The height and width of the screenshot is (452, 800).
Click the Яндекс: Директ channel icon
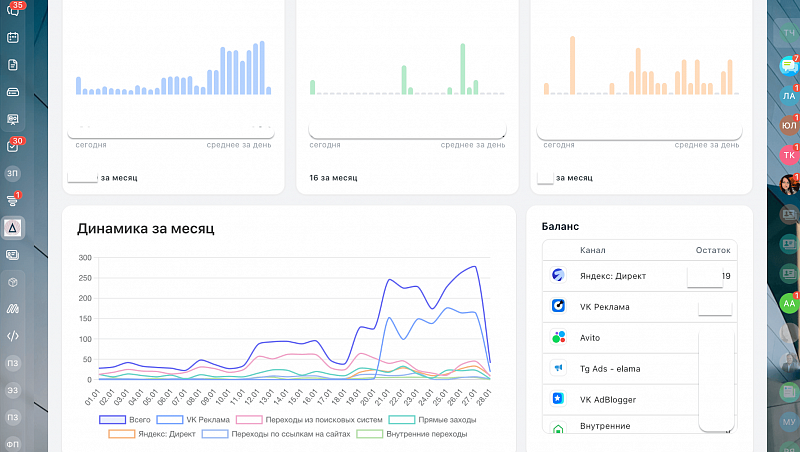(x=558, y=275)
